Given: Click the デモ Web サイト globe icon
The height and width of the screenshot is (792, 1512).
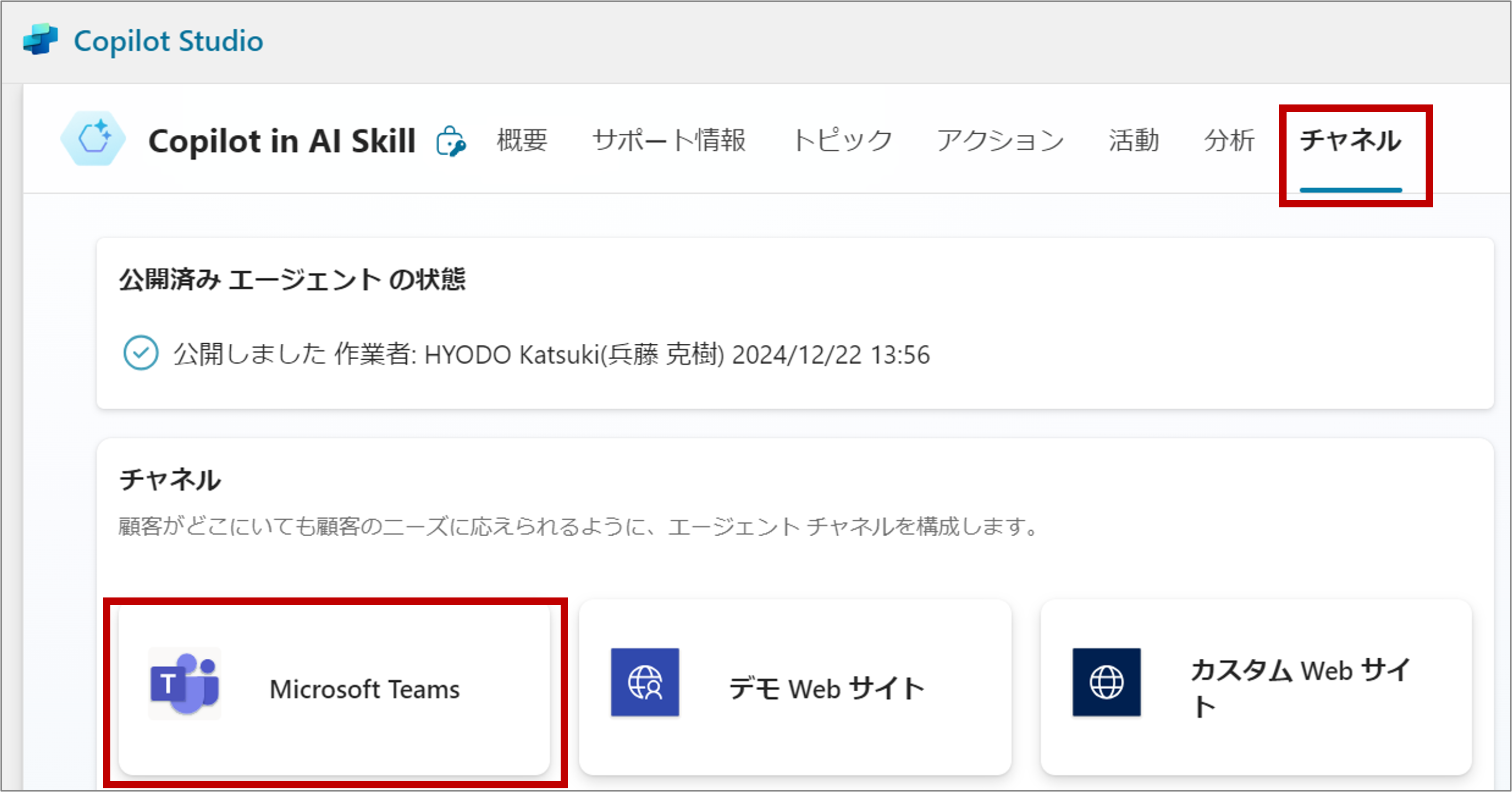Looking at the screenshot, I should point(644,682).
